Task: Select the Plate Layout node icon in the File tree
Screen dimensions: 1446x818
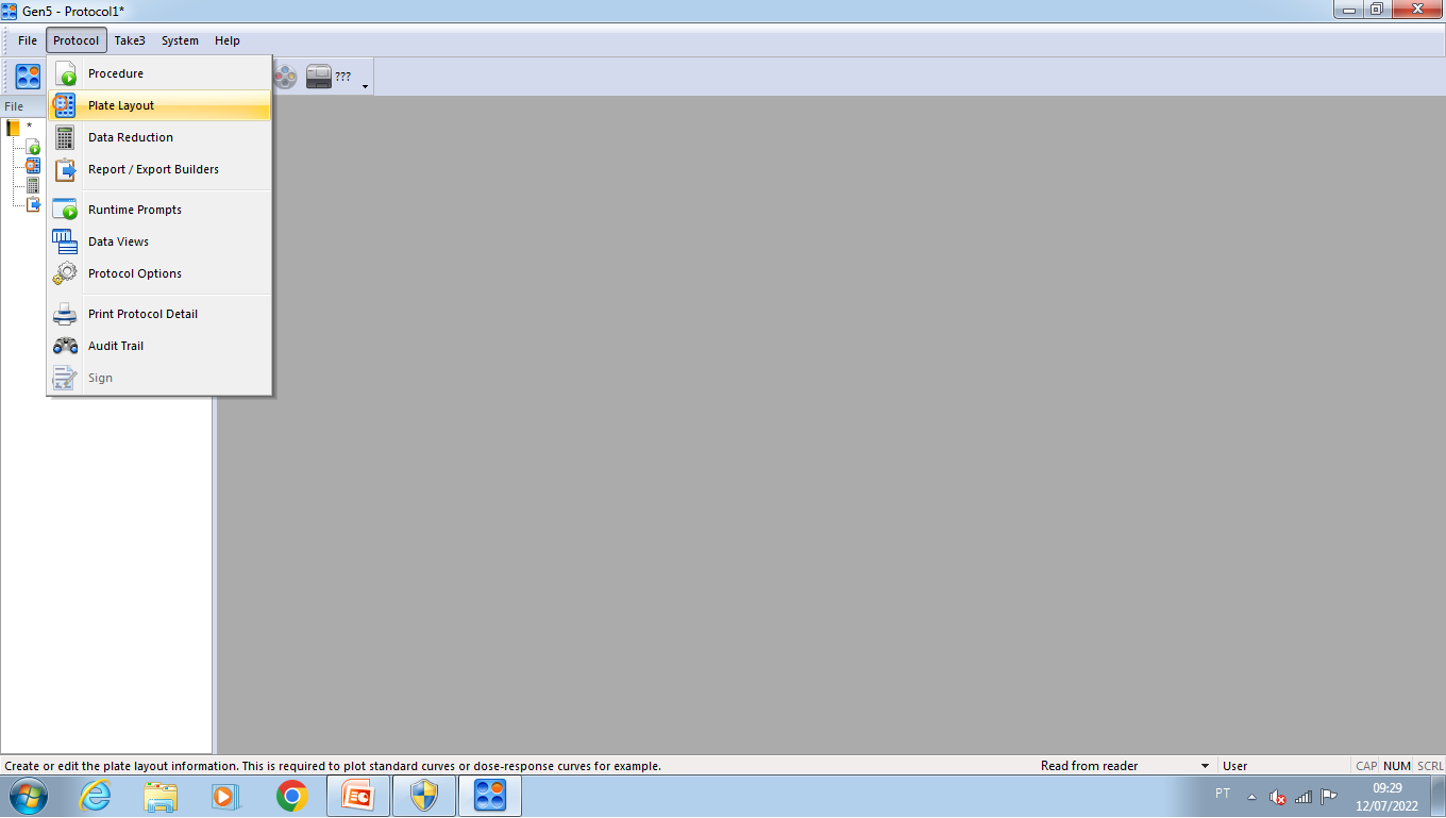Action: pos(33,166)
